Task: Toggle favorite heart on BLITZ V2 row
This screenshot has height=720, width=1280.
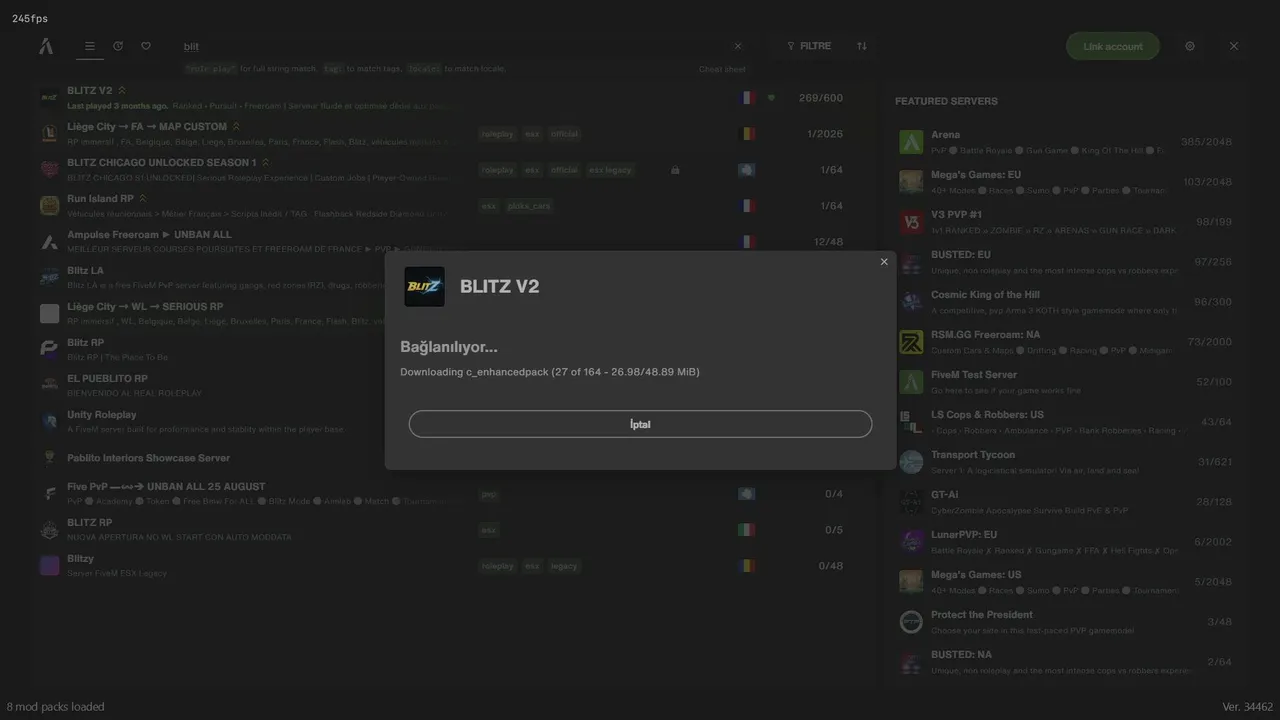Action: tap(771, 98)
